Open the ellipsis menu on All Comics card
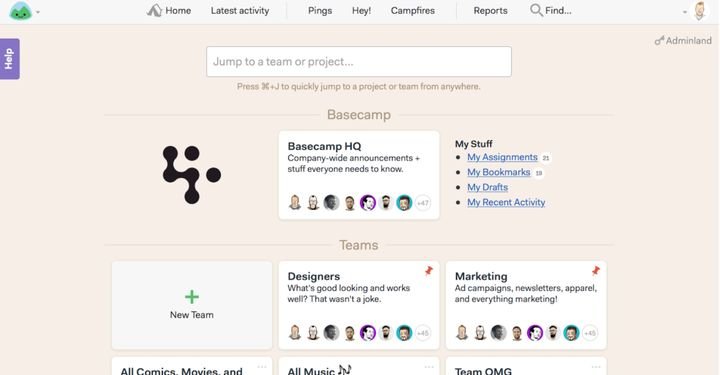 click(262, 367)
